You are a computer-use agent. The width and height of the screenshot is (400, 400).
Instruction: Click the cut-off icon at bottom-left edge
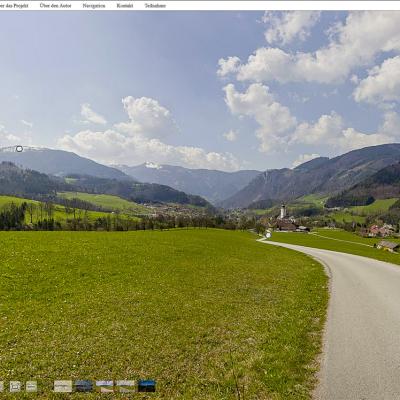[x=1, y=386]
